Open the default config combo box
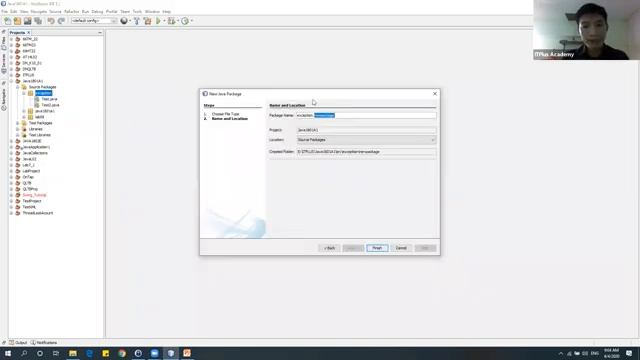 94,21
